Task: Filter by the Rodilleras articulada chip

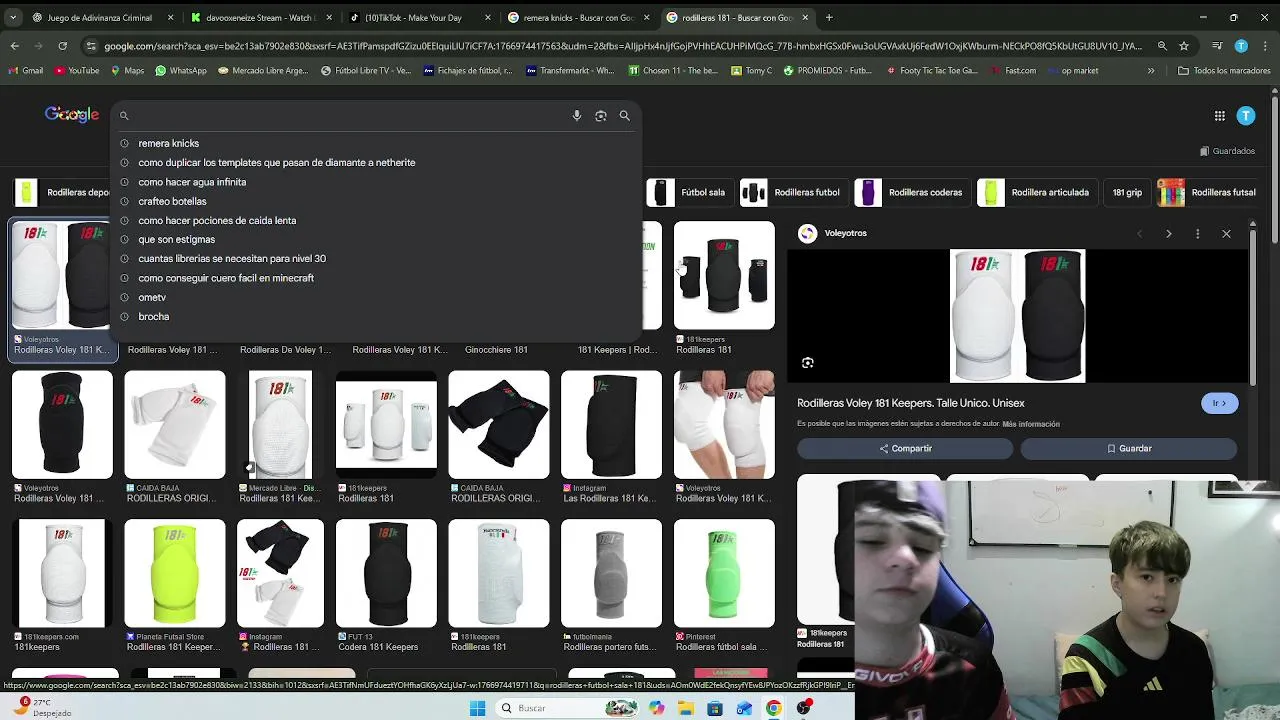Action: 1039,192
